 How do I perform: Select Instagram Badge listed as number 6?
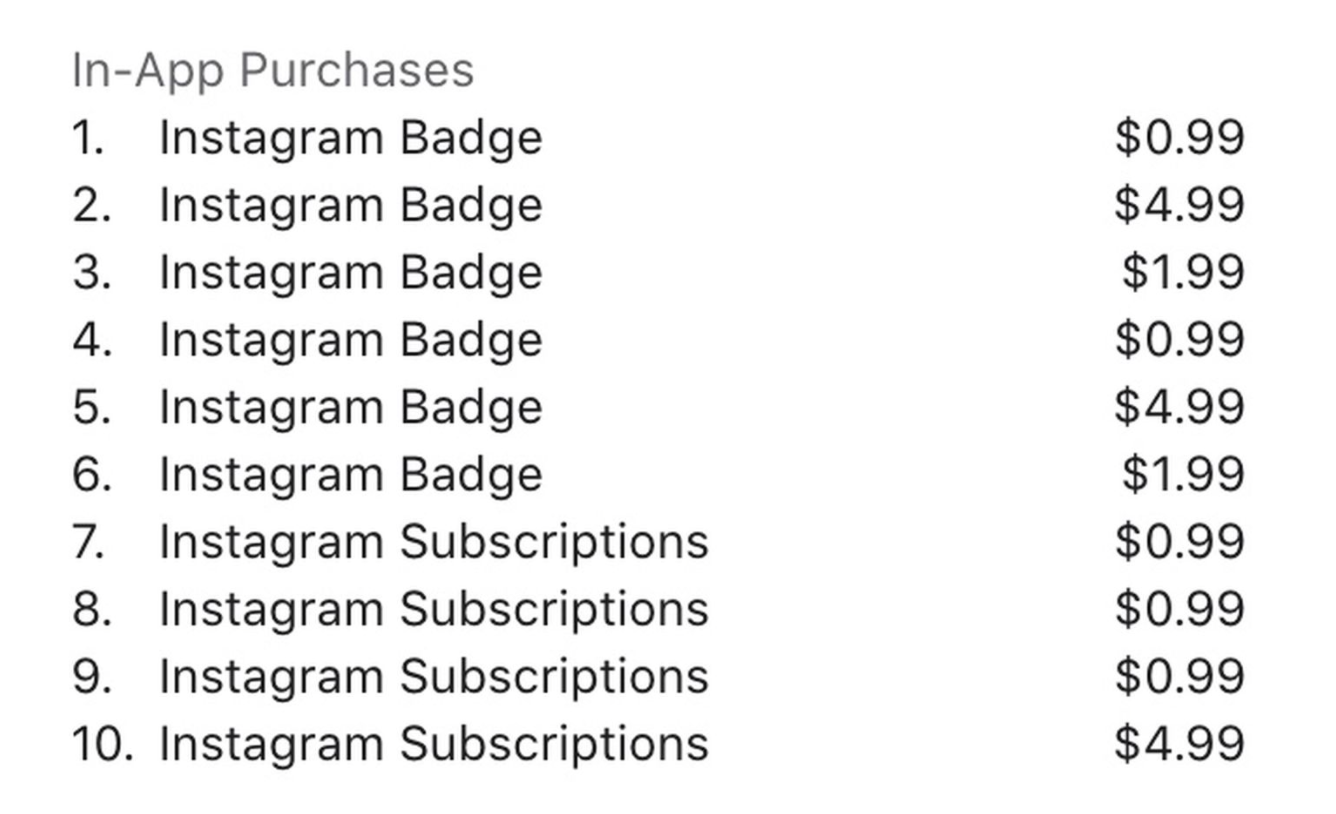(x=350, y=474)
